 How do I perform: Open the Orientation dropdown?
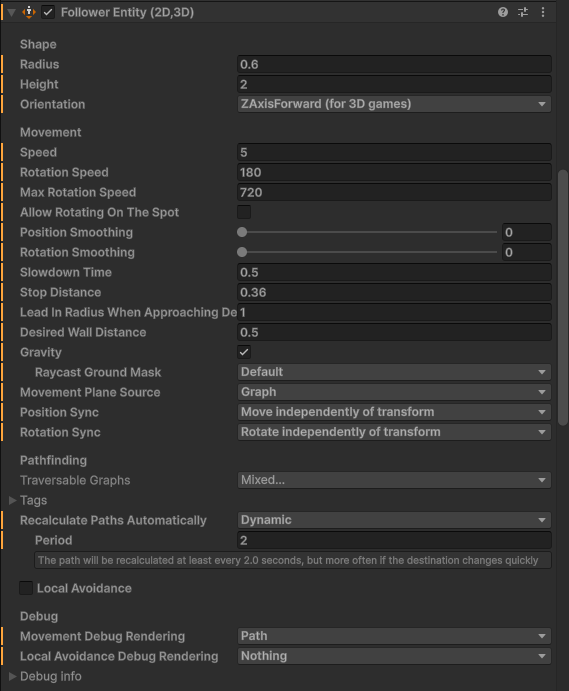pyautogui.click(x=394, y=104)
